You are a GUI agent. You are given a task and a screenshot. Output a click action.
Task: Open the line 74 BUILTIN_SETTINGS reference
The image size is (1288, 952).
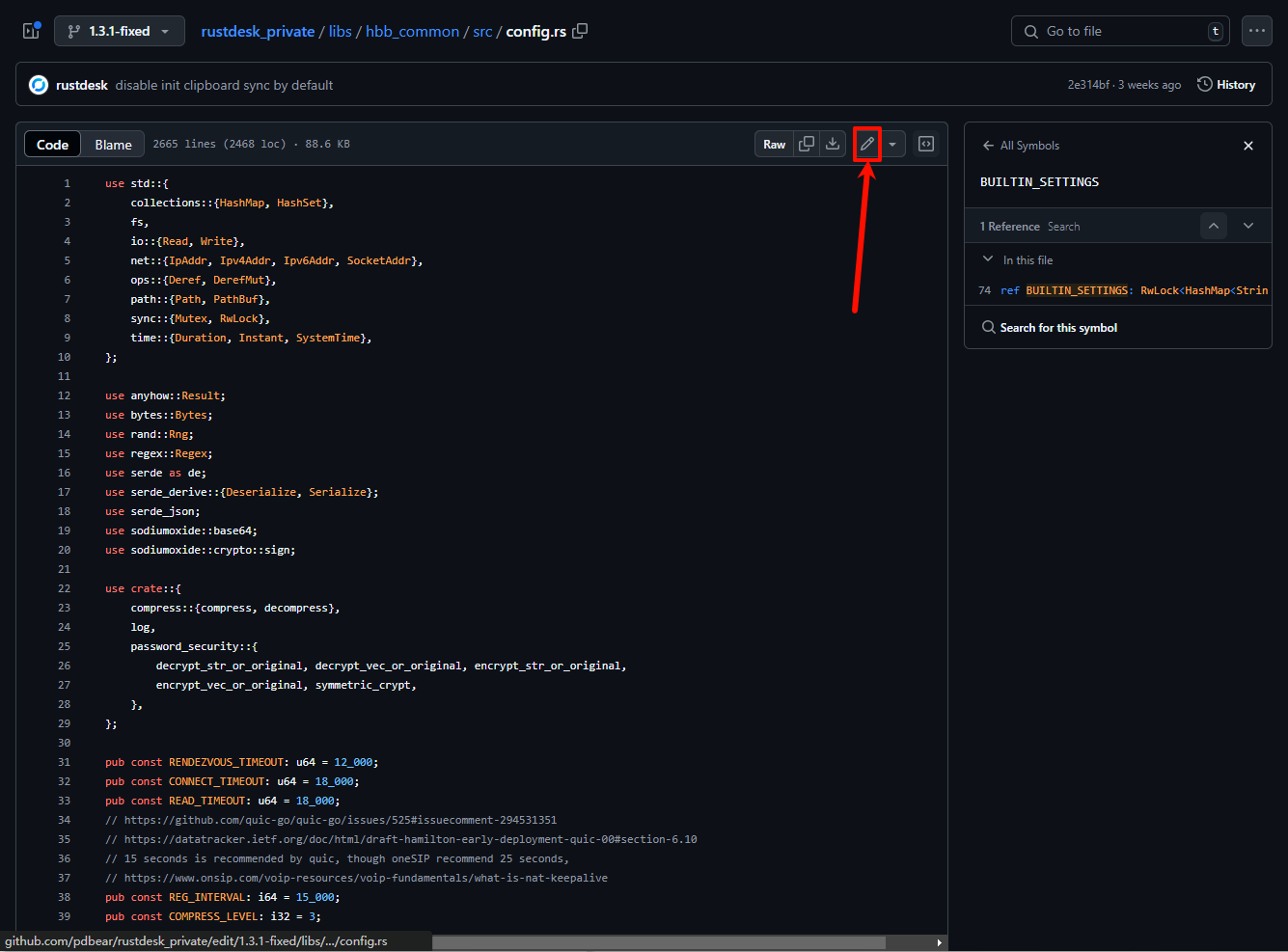(1123, 290)
